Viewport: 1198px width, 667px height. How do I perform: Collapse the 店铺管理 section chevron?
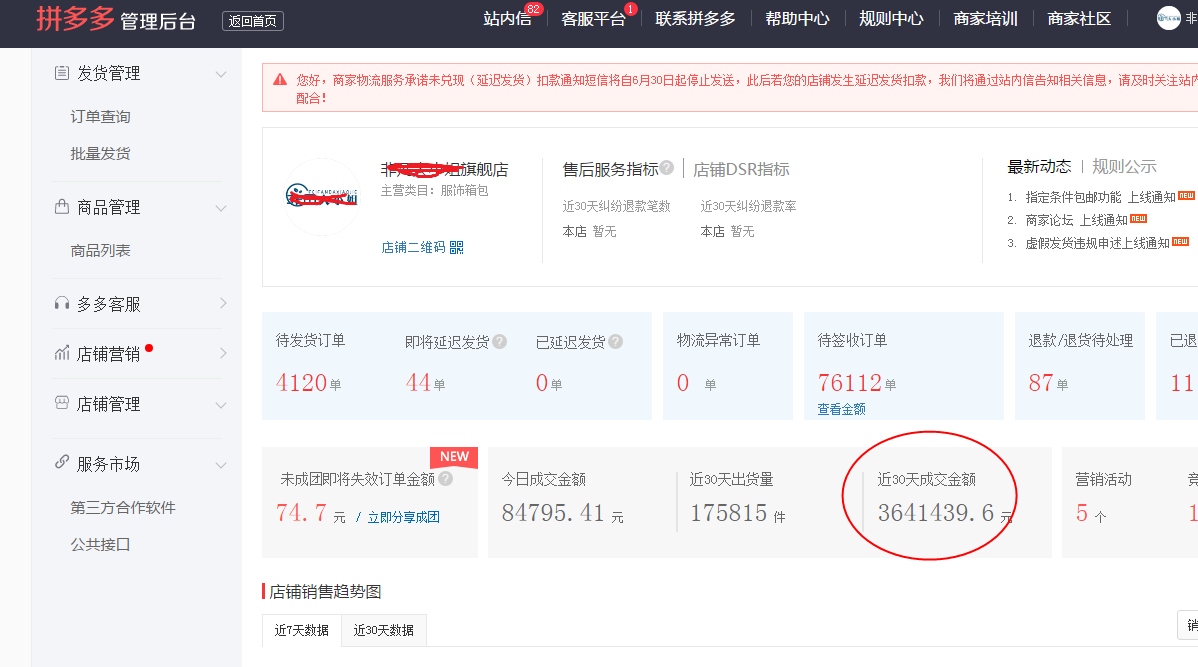click(221, 405)
